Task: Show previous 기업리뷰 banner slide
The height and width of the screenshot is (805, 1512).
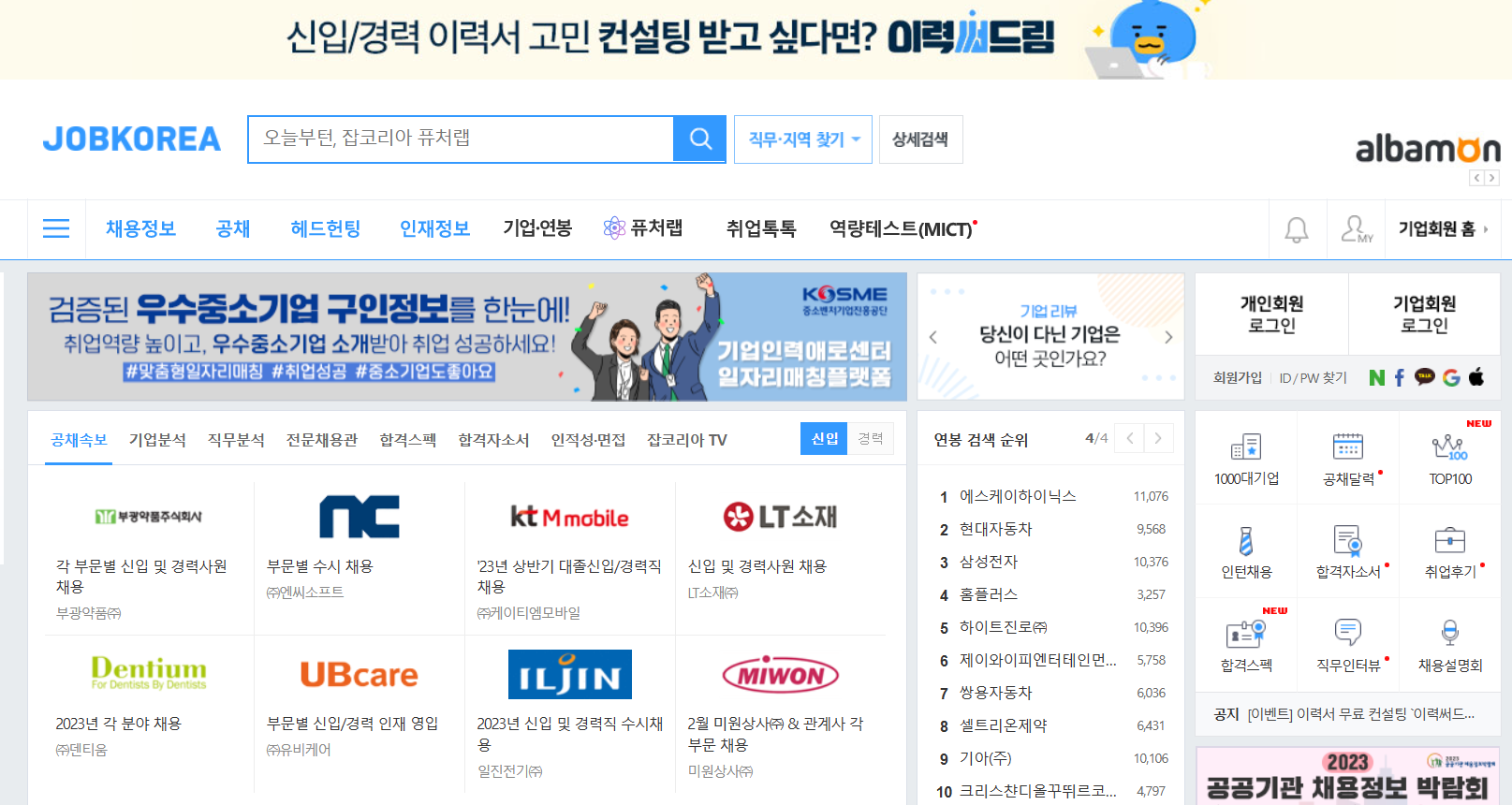Action: tap(933, 337)
